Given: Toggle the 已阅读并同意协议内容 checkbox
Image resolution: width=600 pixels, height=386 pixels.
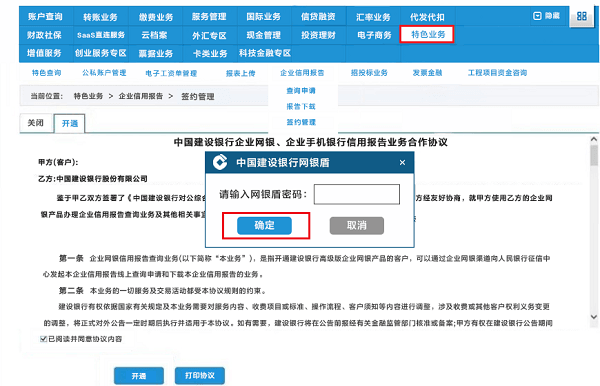Looking at the screenshot, I should (x=43, y=339).
